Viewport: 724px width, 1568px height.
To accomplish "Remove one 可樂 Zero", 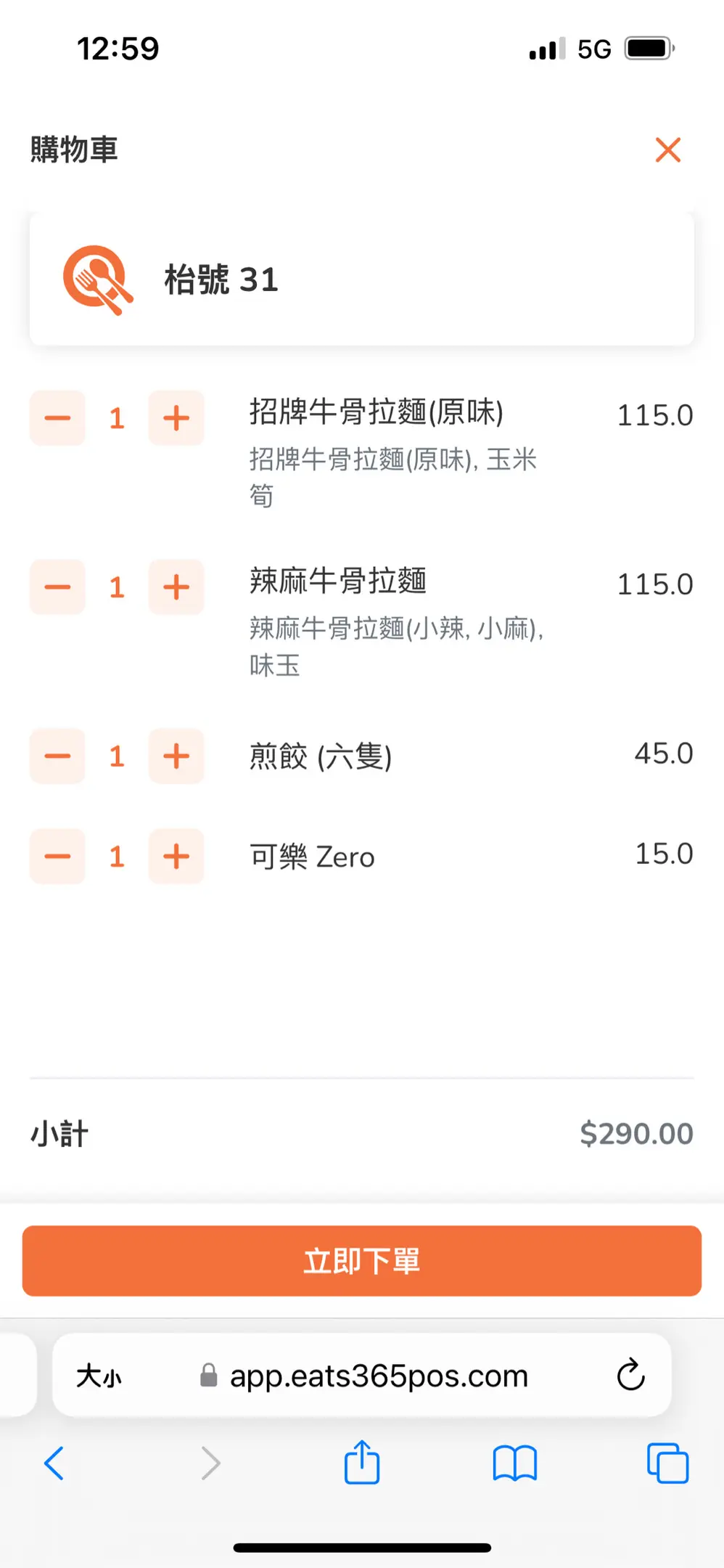I will pyautogui.click(x=57, y=857).
